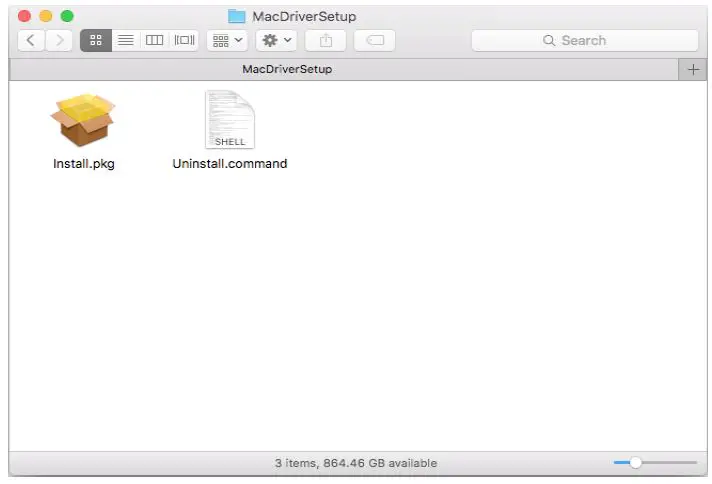Add a new tab with the plus button
The width and height of the screenshot is (712, 484).
tap(693, 69)
